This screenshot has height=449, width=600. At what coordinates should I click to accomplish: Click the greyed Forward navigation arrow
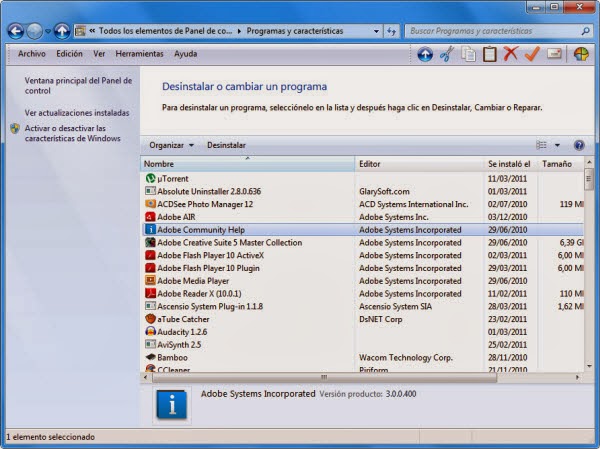click(34, 31)
